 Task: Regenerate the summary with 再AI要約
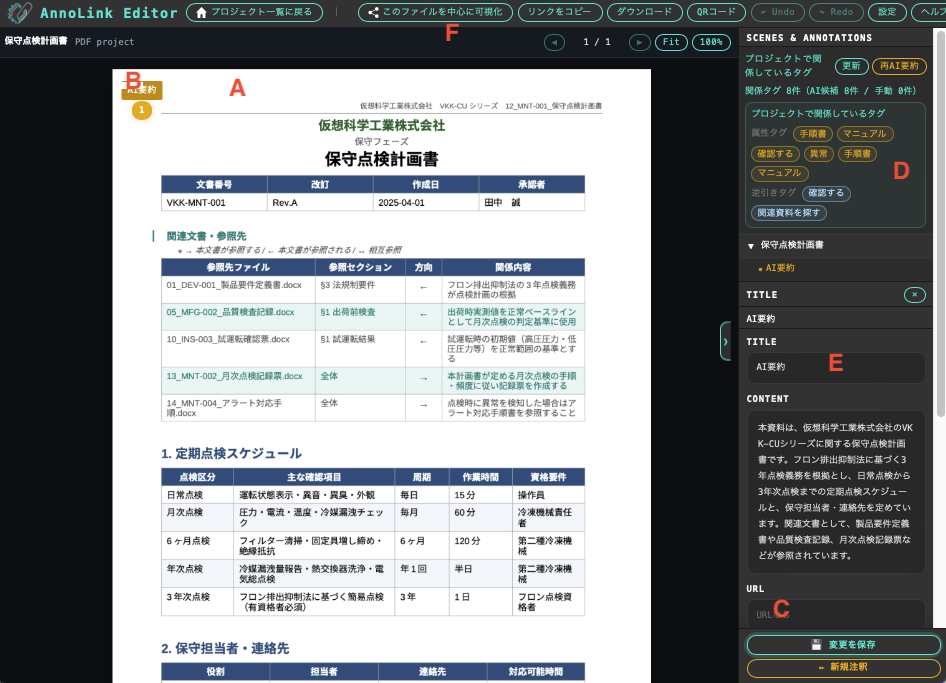[x=899, y=66]
